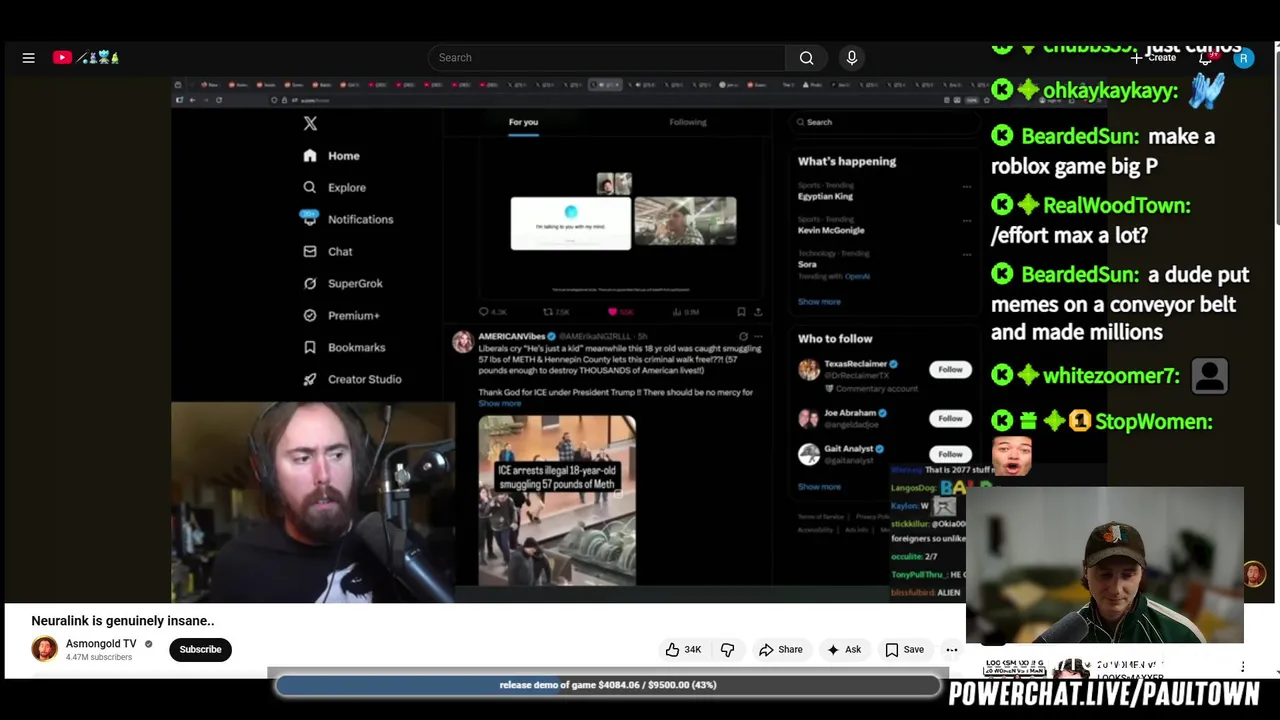Follow TexasReclaimer account
This screenshot has height=720, width=1280.
pos(950,370)
